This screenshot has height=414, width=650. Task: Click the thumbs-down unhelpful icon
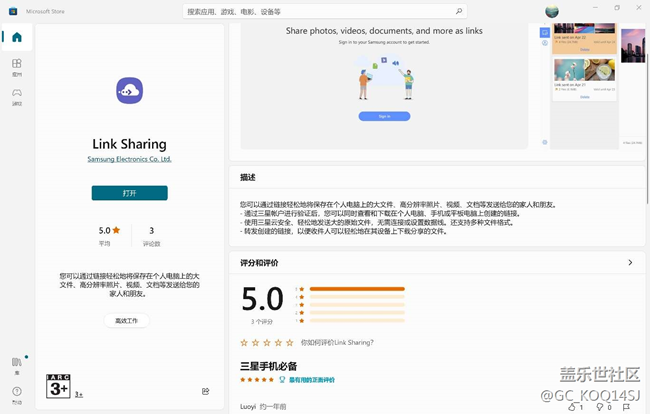click(x=599, y=407)
